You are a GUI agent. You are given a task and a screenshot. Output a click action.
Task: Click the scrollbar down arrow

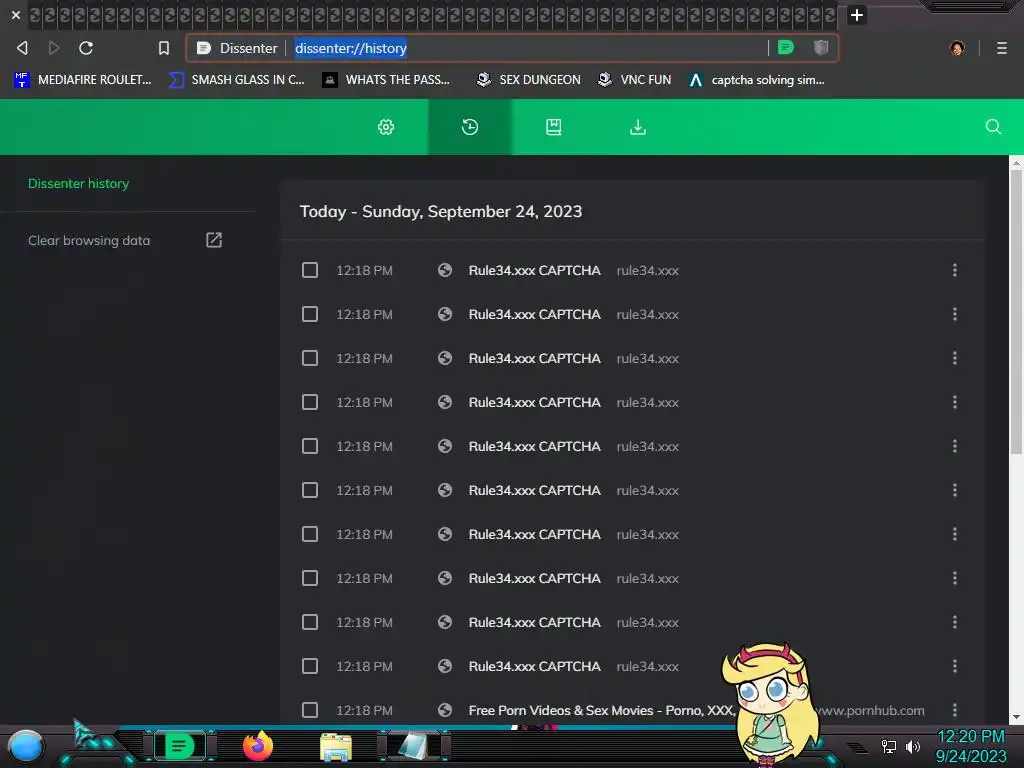click(x=1016, y=717)
